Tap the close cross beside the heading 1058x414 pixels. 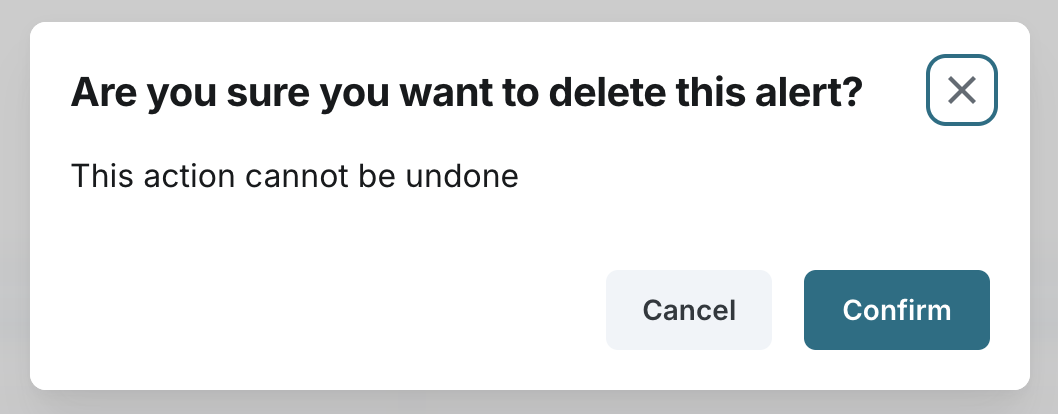(961, 91)
